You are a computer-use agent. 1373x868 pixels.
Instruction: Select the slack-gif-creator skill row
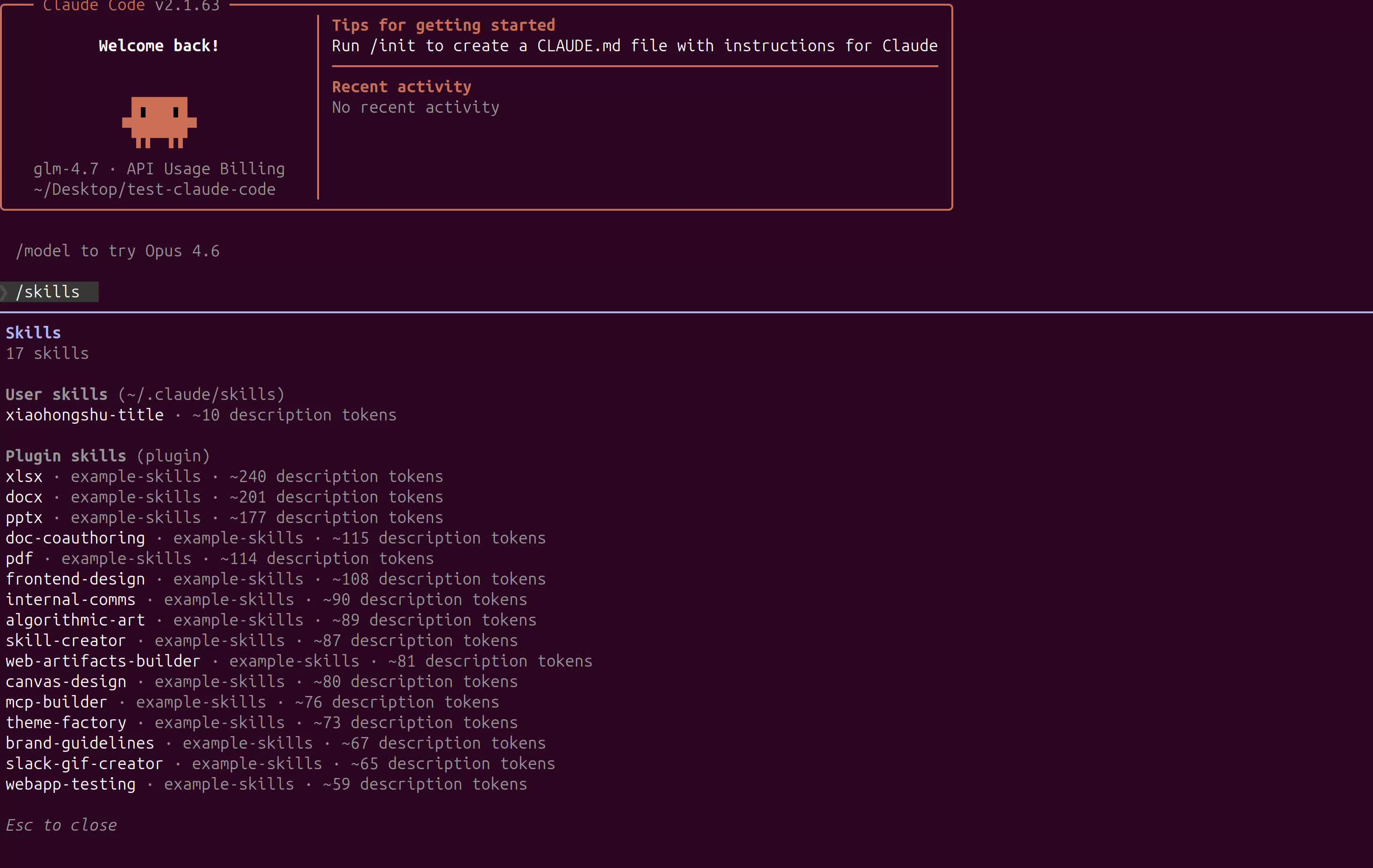[281, 764]
